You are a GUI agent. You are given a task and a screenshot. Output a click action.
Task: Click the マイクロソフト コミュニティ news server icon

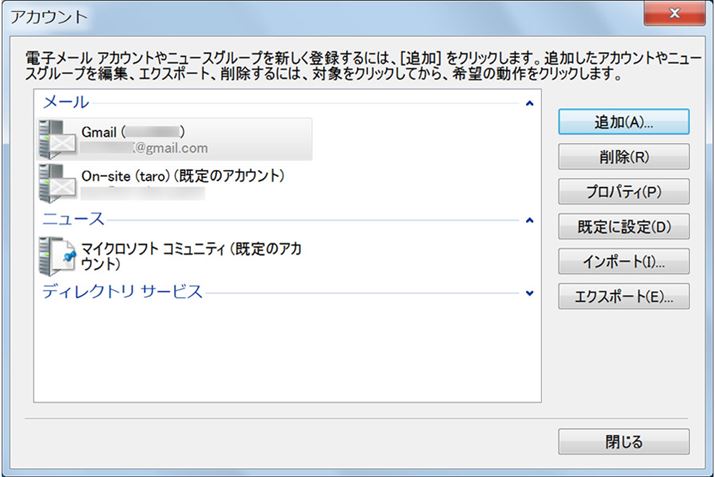57,255
